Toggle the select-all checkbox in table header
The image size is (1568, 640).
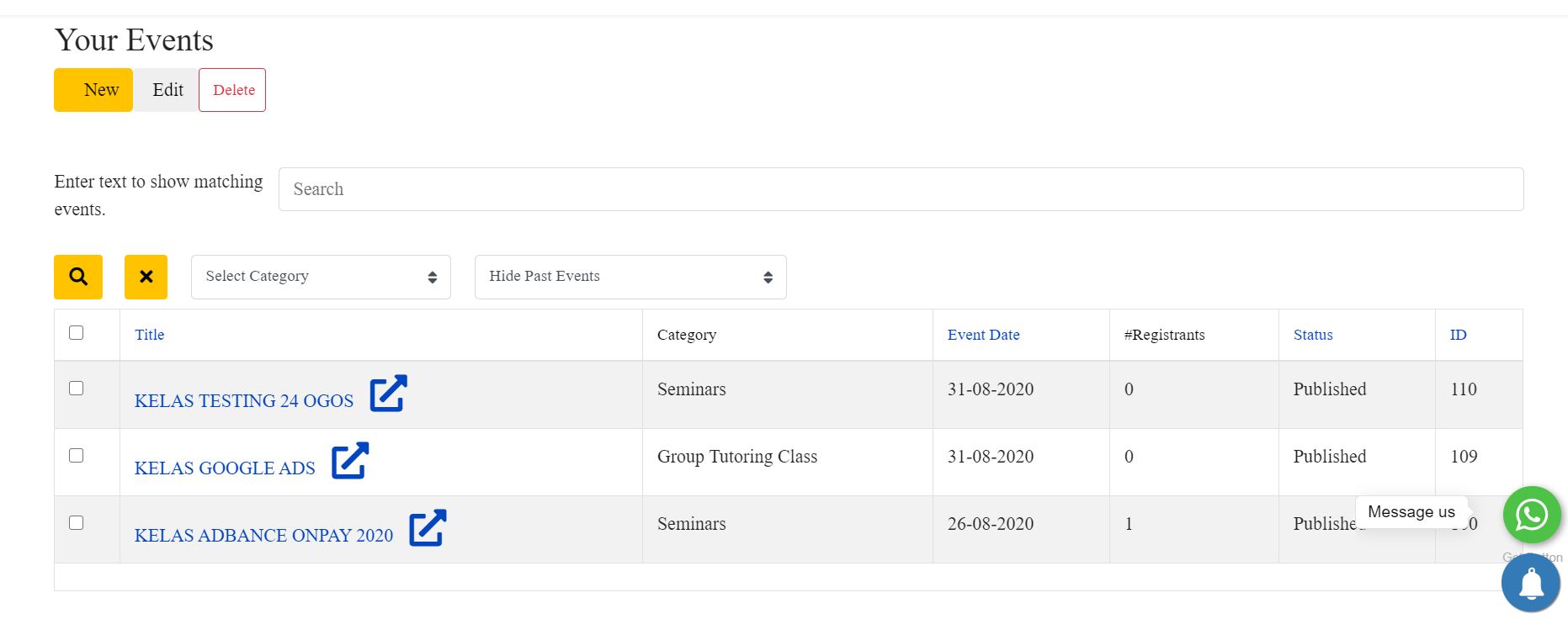click(x=77, y=333)
